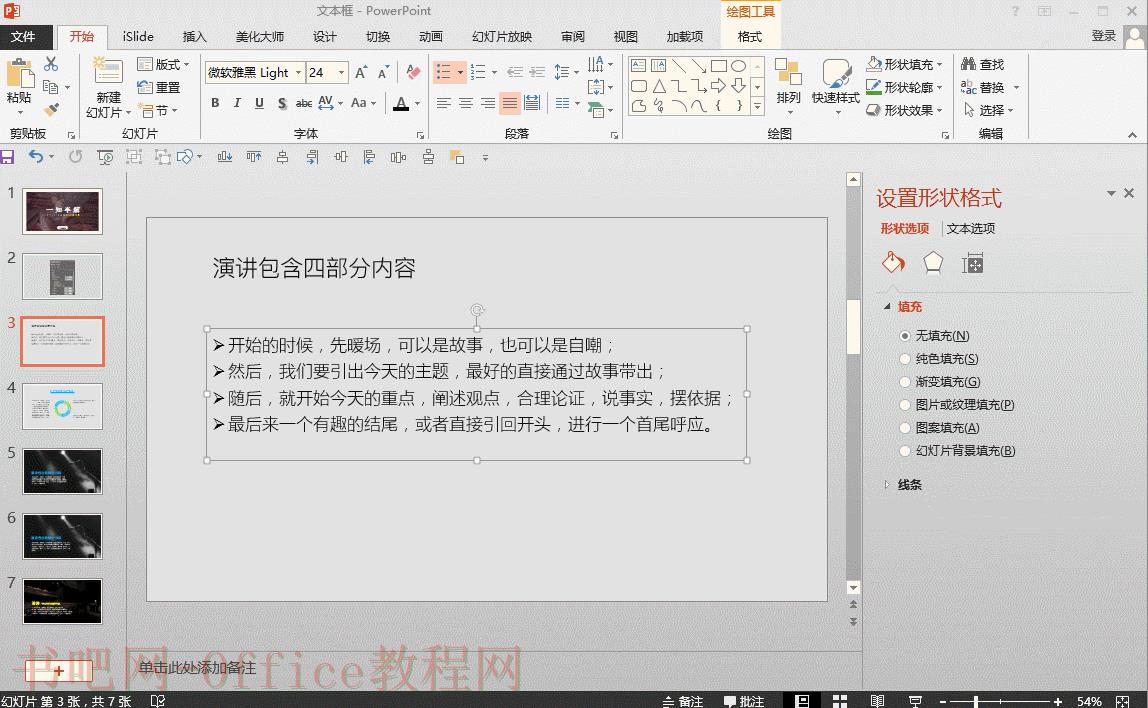Click 登录 (Sign in) link
Screen dimensions: 1148x708
(x=1103, y=36)
